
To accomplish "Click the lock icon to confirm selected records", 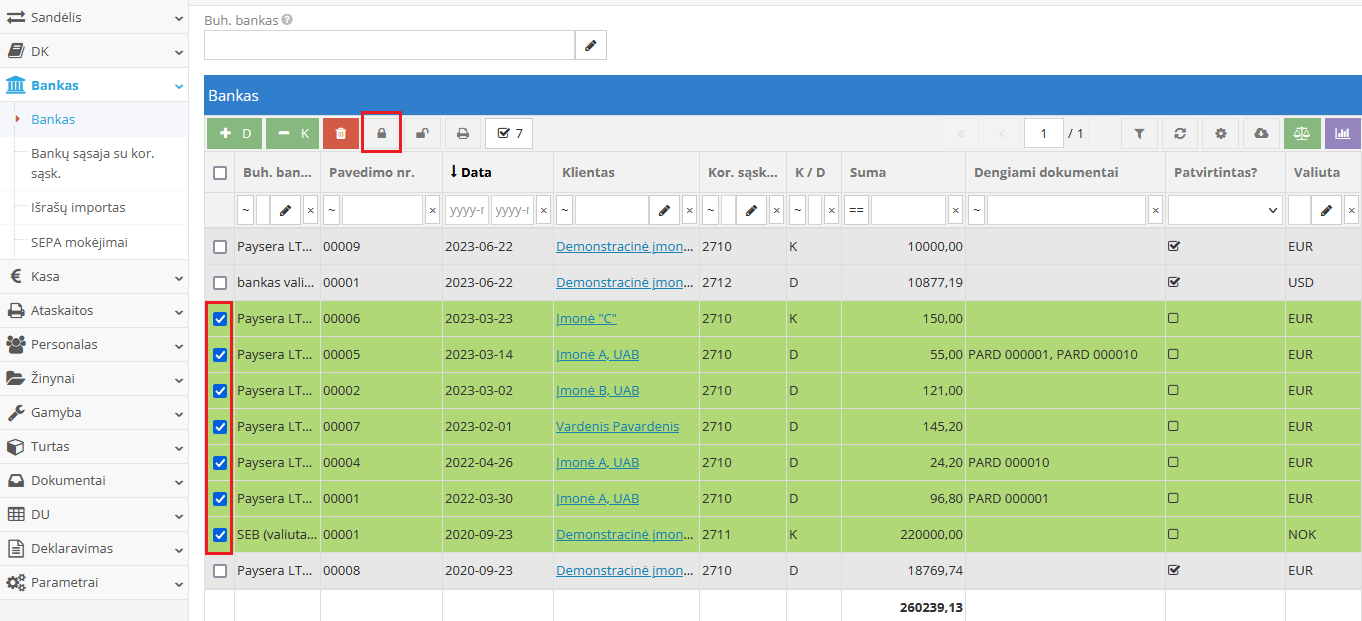I will (381, 133).
